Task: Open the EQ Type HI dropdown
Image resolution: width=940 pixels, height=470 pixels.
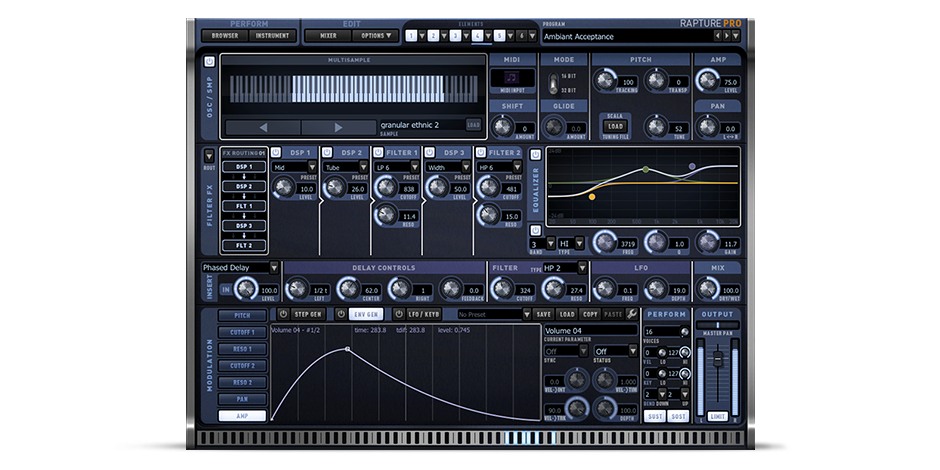Action: 571,243
